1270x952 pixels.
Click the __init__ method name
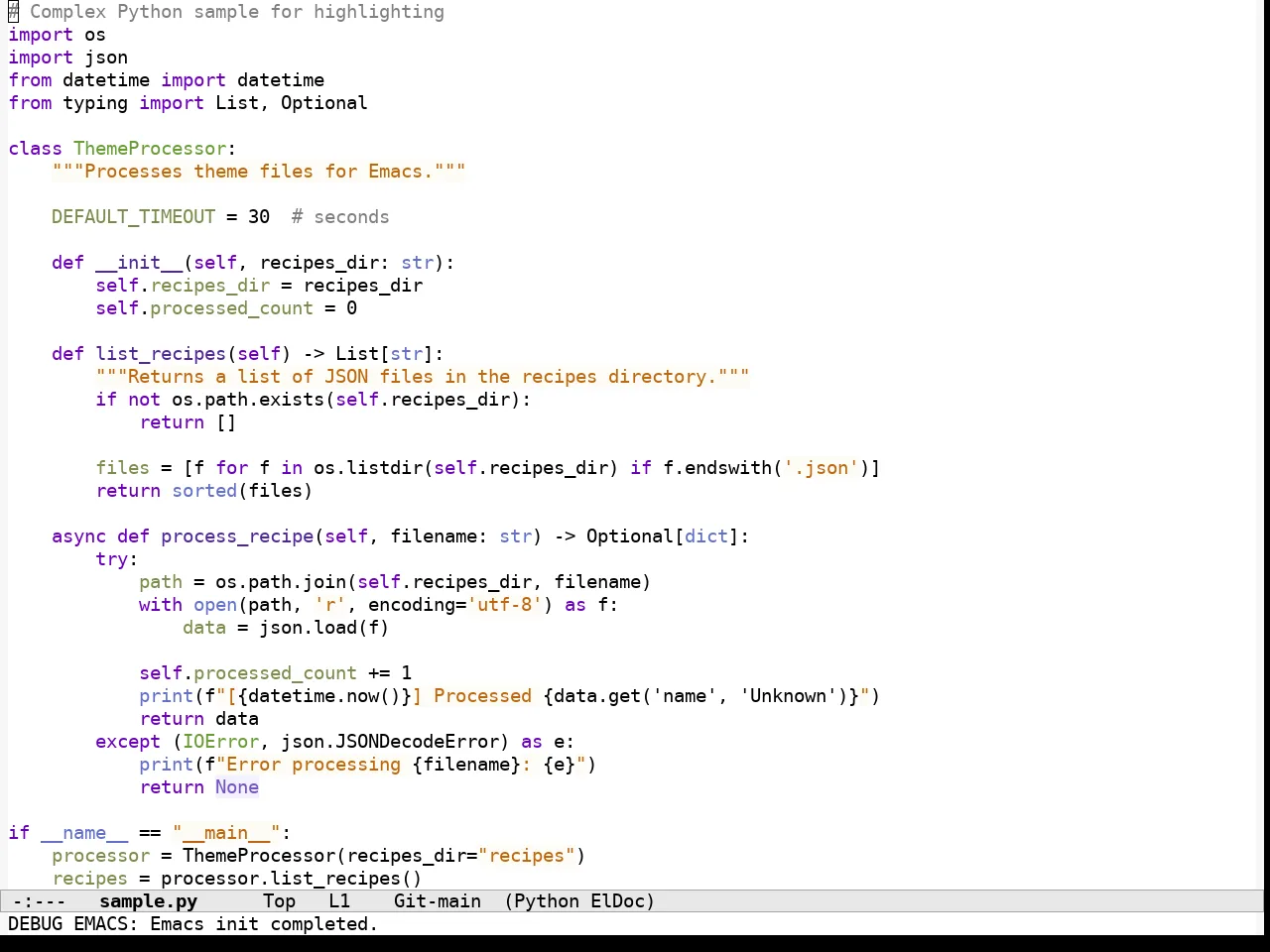(139, 263)
